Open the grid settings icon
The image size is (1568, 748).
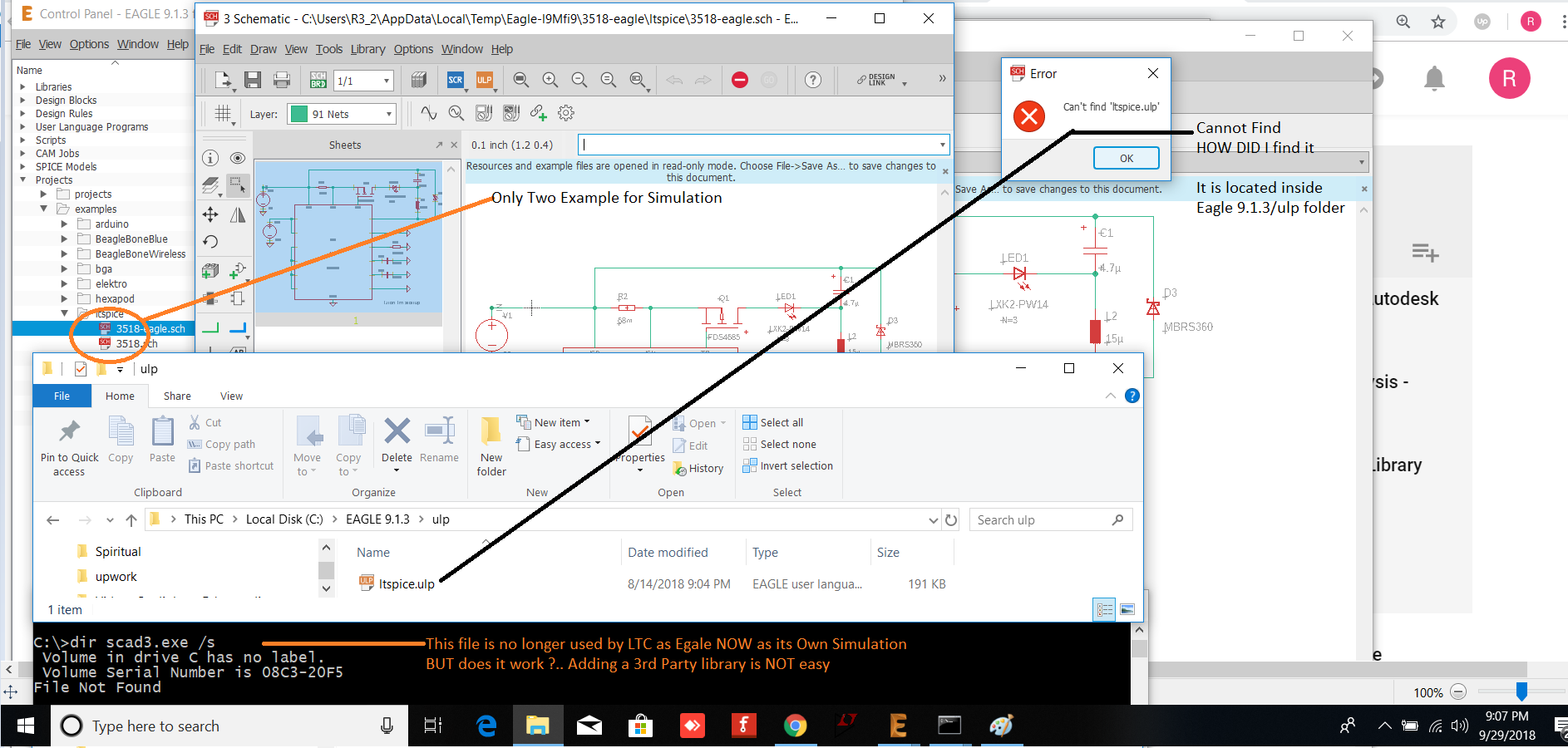coord(223,114)
